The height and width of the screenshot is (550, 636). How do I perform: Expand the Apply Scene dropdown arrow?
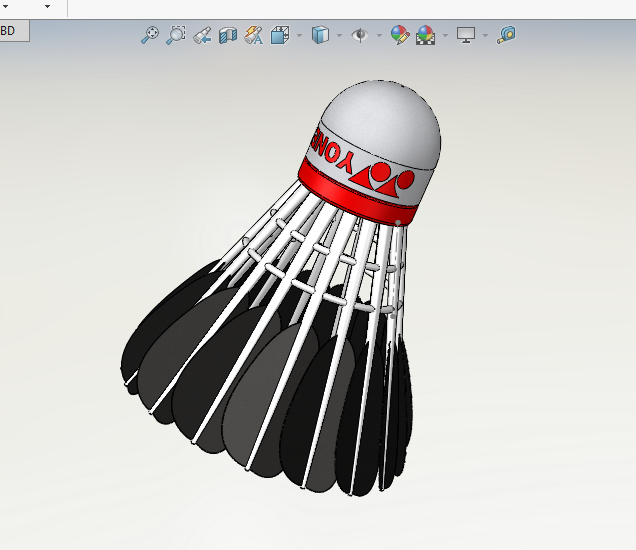(x=445, y=36)
